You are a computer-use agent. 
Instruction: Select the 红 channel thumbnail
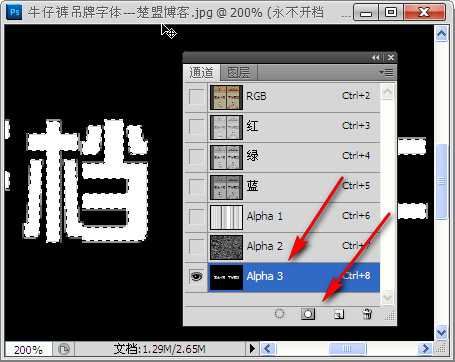[226, 127]
